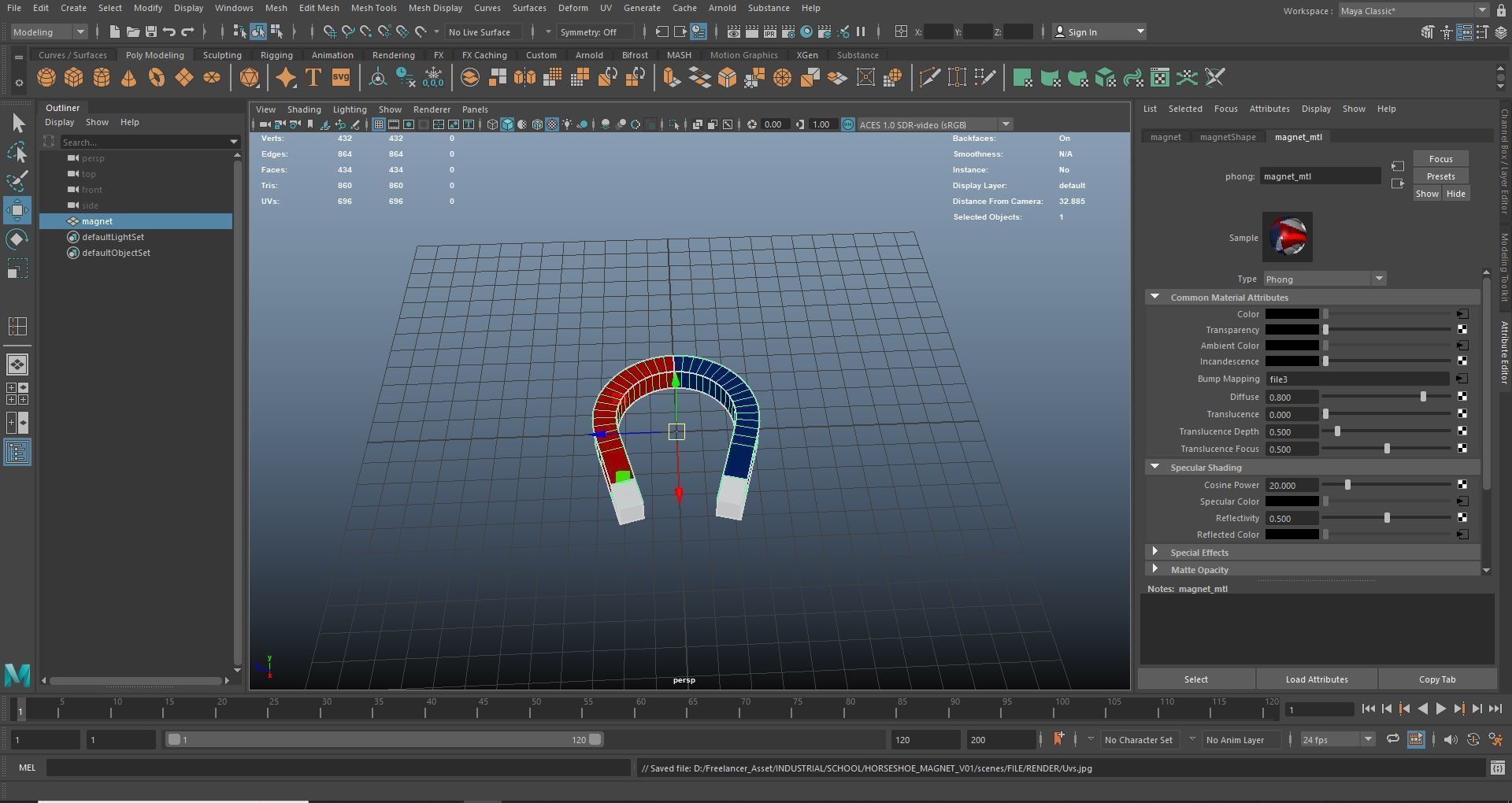Image resolution: width=1512 pixels, height=803 pixels.
Task: Click the Undo arrow icon
Action: pyautogui.click(x=169, y=31)
